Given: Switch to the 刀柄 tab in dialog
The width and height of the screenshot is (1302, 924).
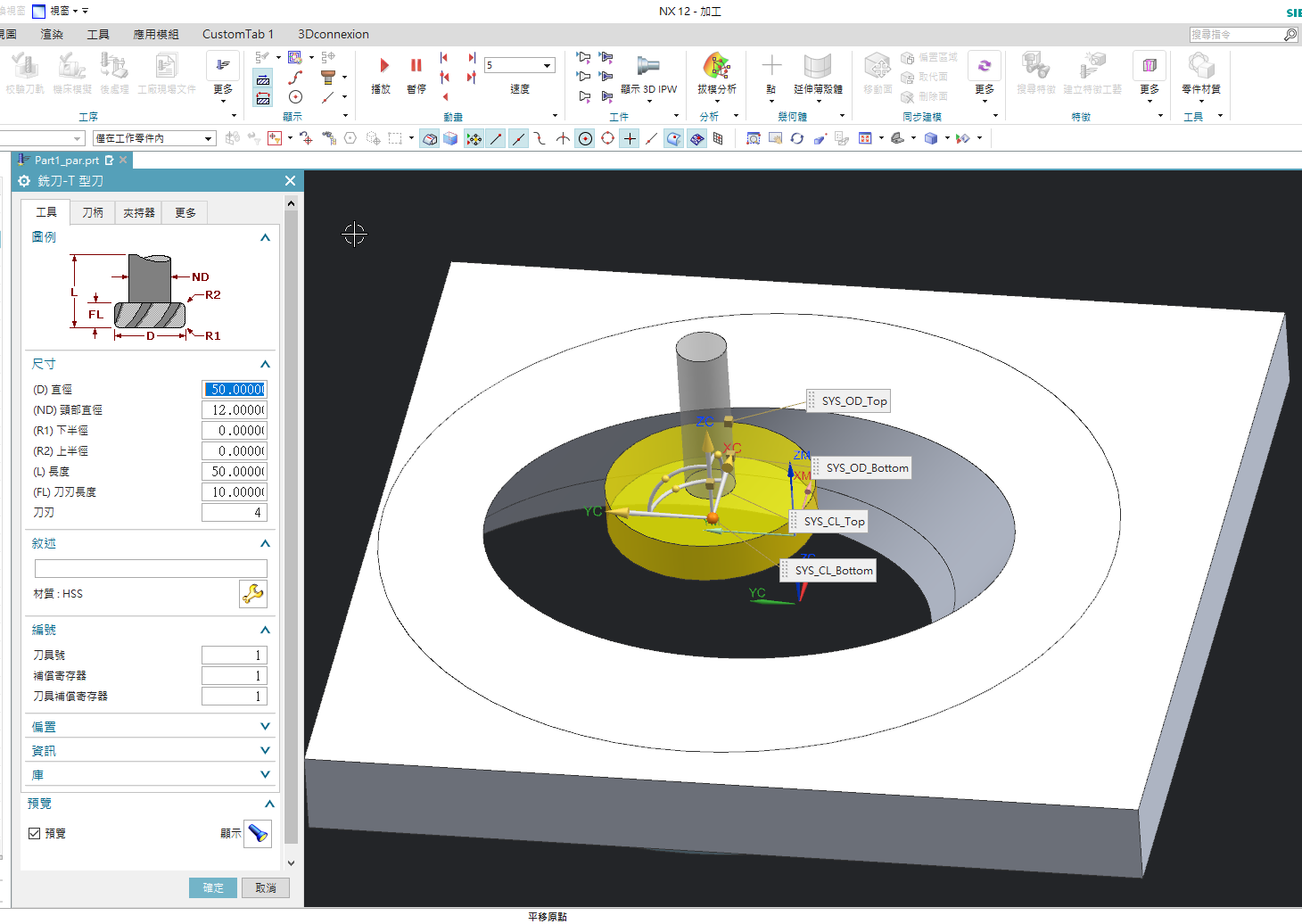Looking at the screenshot, I should [93, 212].
